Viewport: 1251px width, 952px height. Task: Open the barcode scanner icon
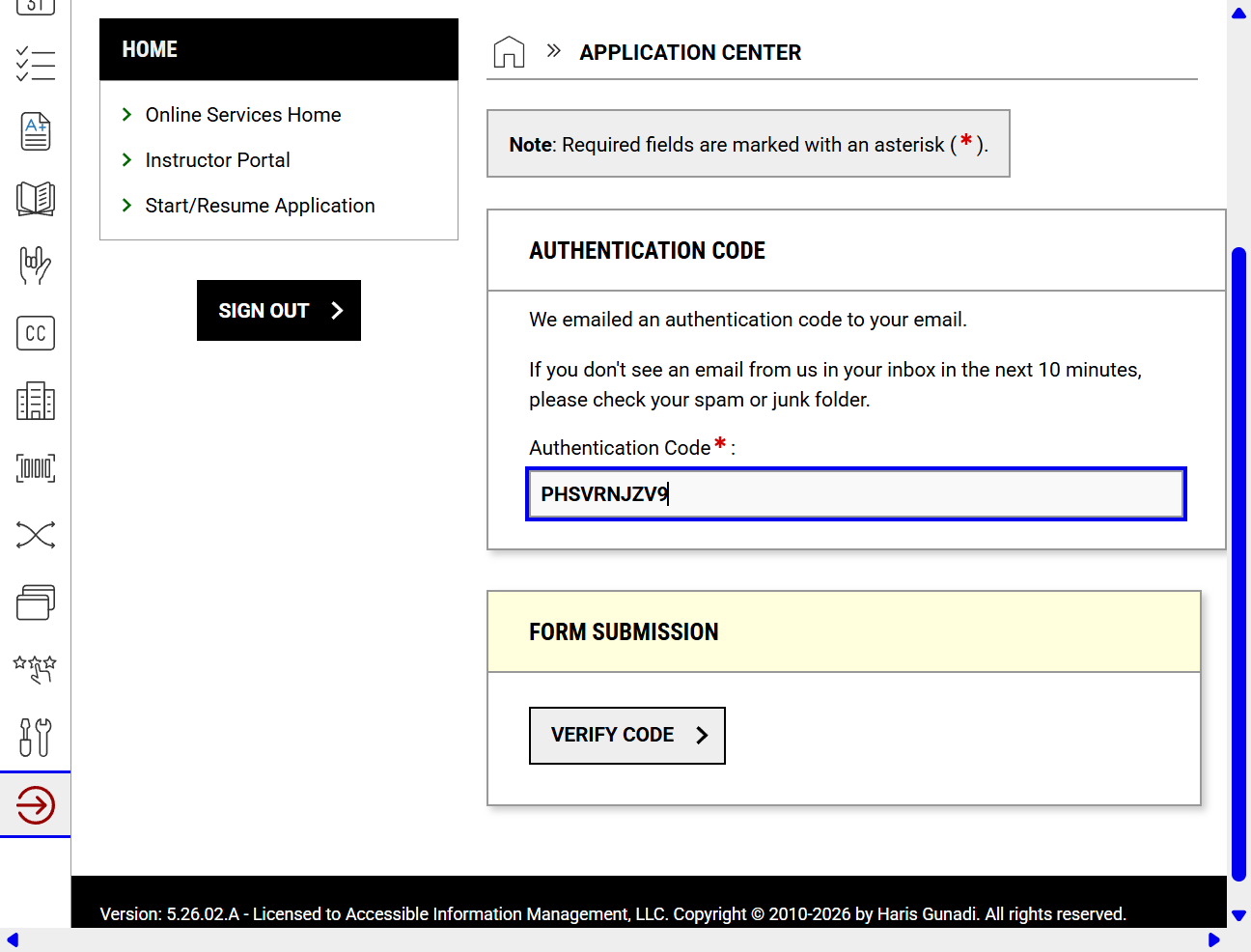point(36,468)
